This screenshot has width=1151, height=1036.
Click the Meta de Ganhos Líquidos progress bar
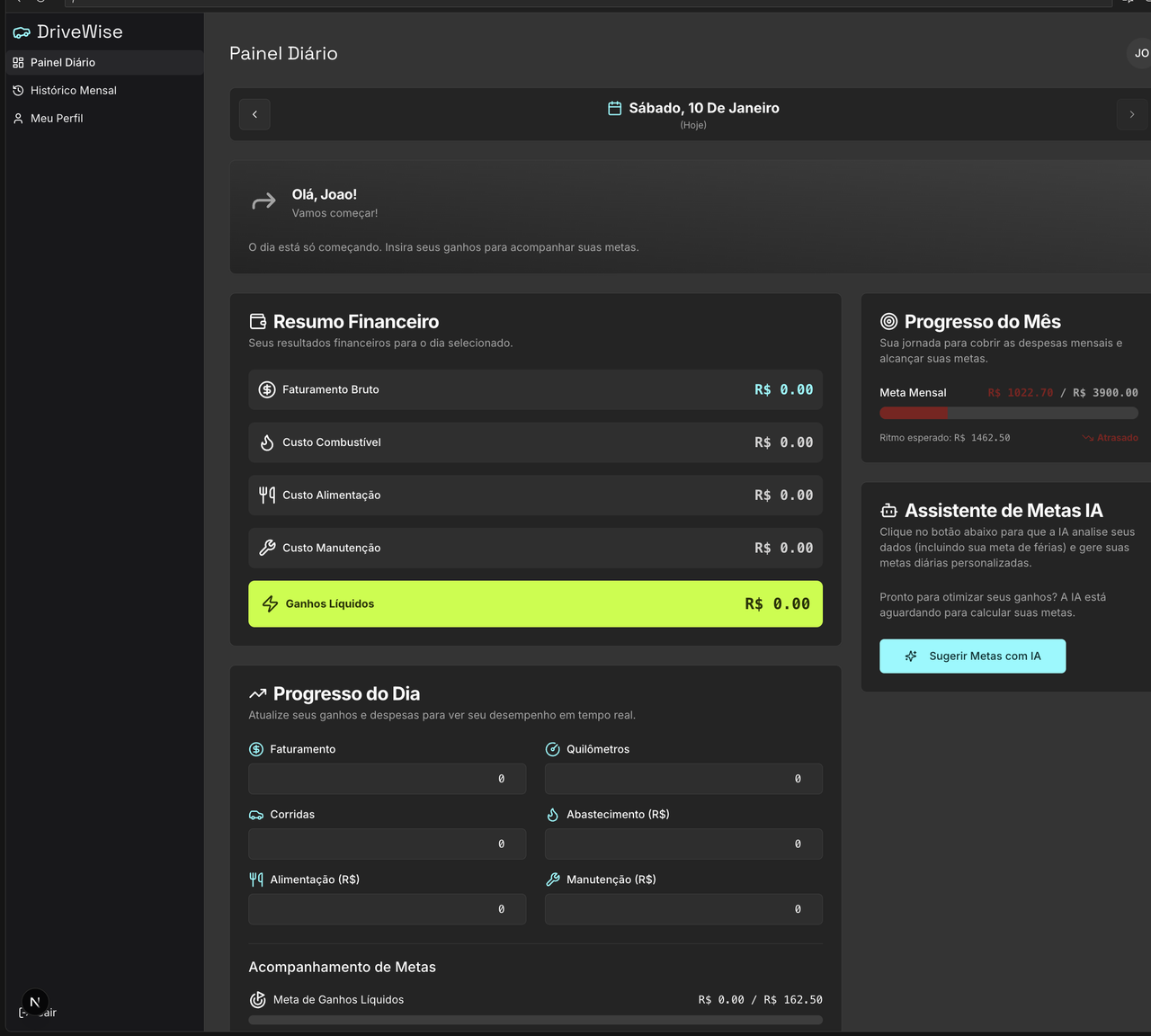click(x=536, y=1020)
